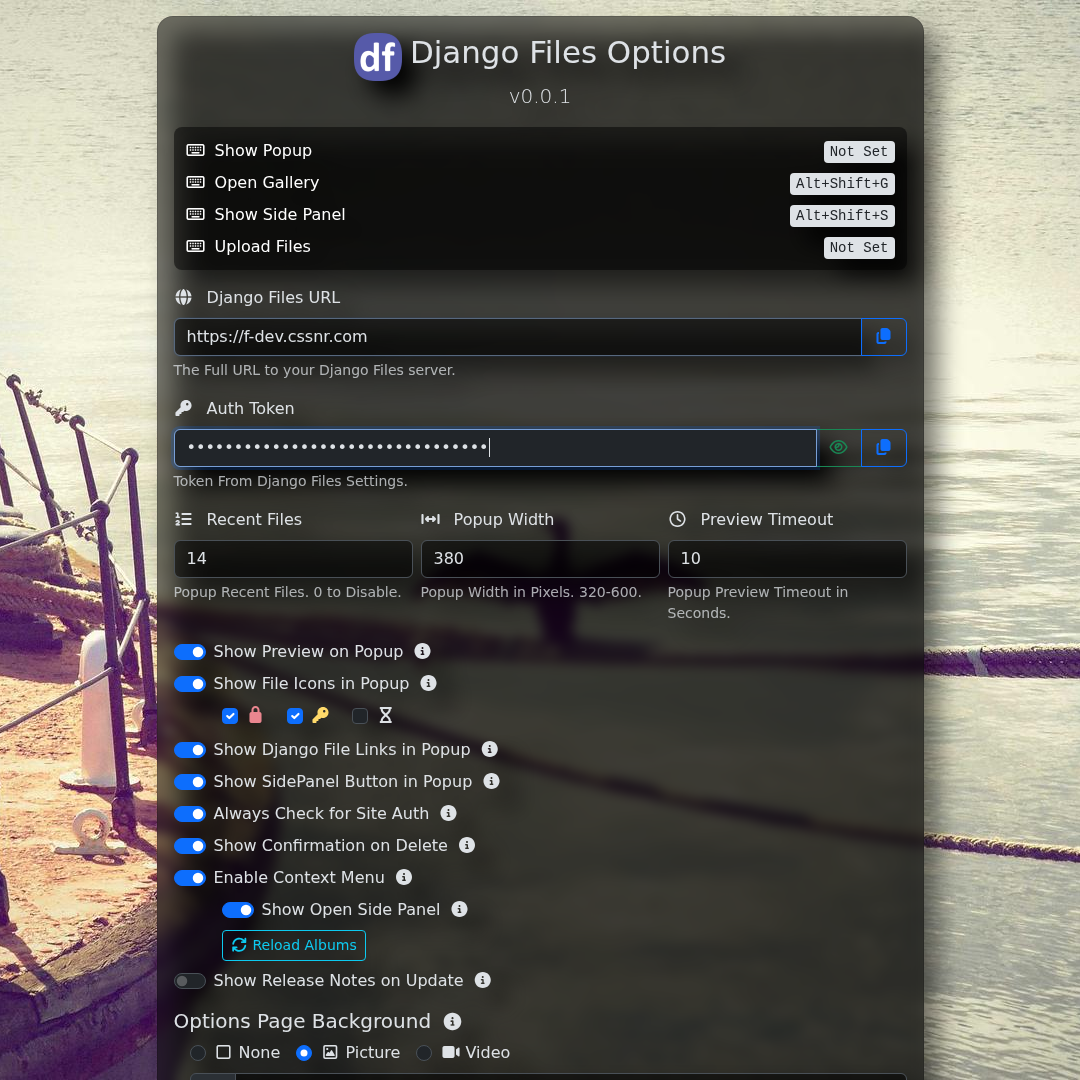Screen dimensions: 1080x1080
Task: Copy the Django Files URL
Action: point(883,337)
